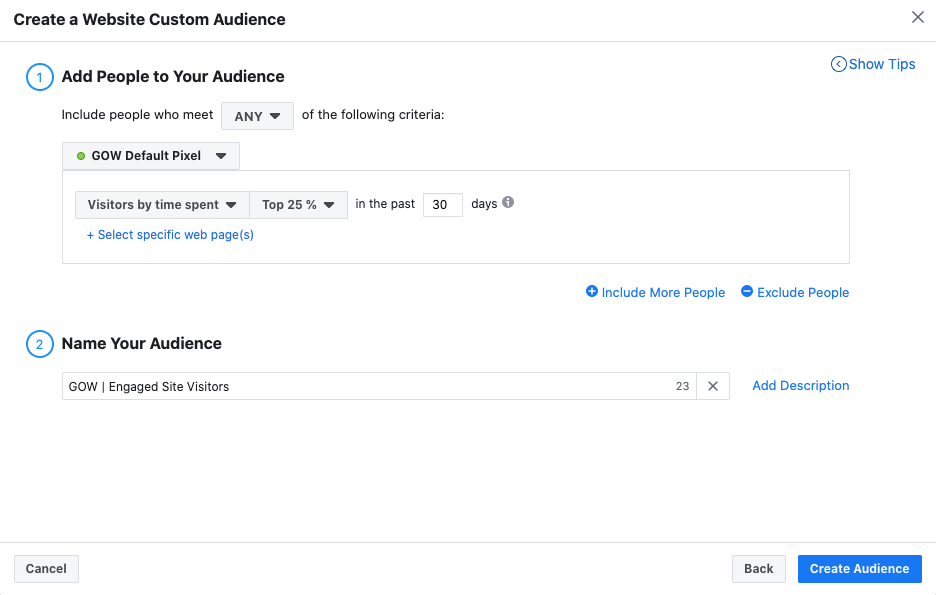Click the step 2 circle icon
The image size is (936, 595).
39,344
